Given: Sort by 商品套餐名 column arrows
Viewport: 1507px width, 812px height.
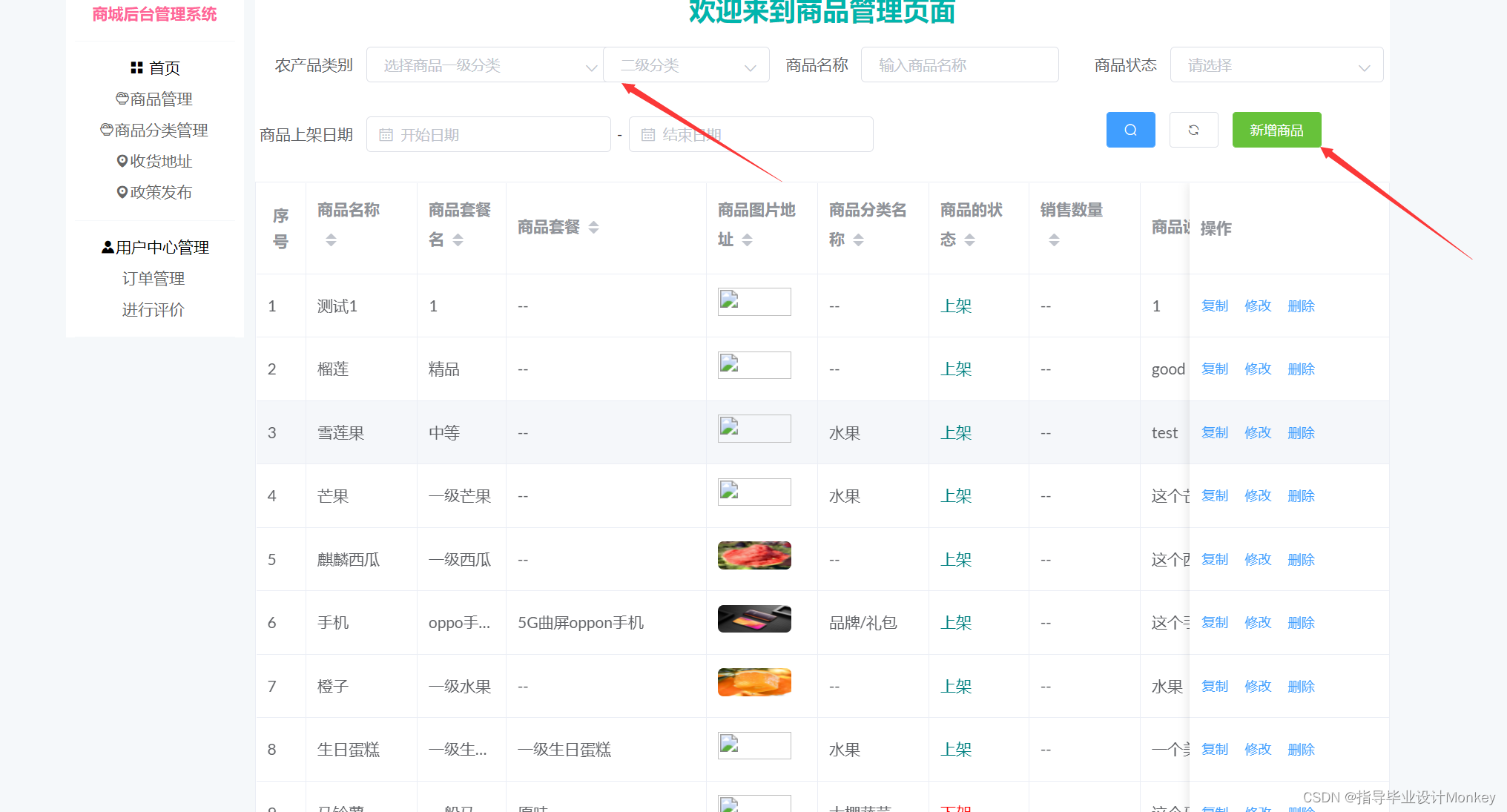Looking at the screenshot, I should pos(458,240).
